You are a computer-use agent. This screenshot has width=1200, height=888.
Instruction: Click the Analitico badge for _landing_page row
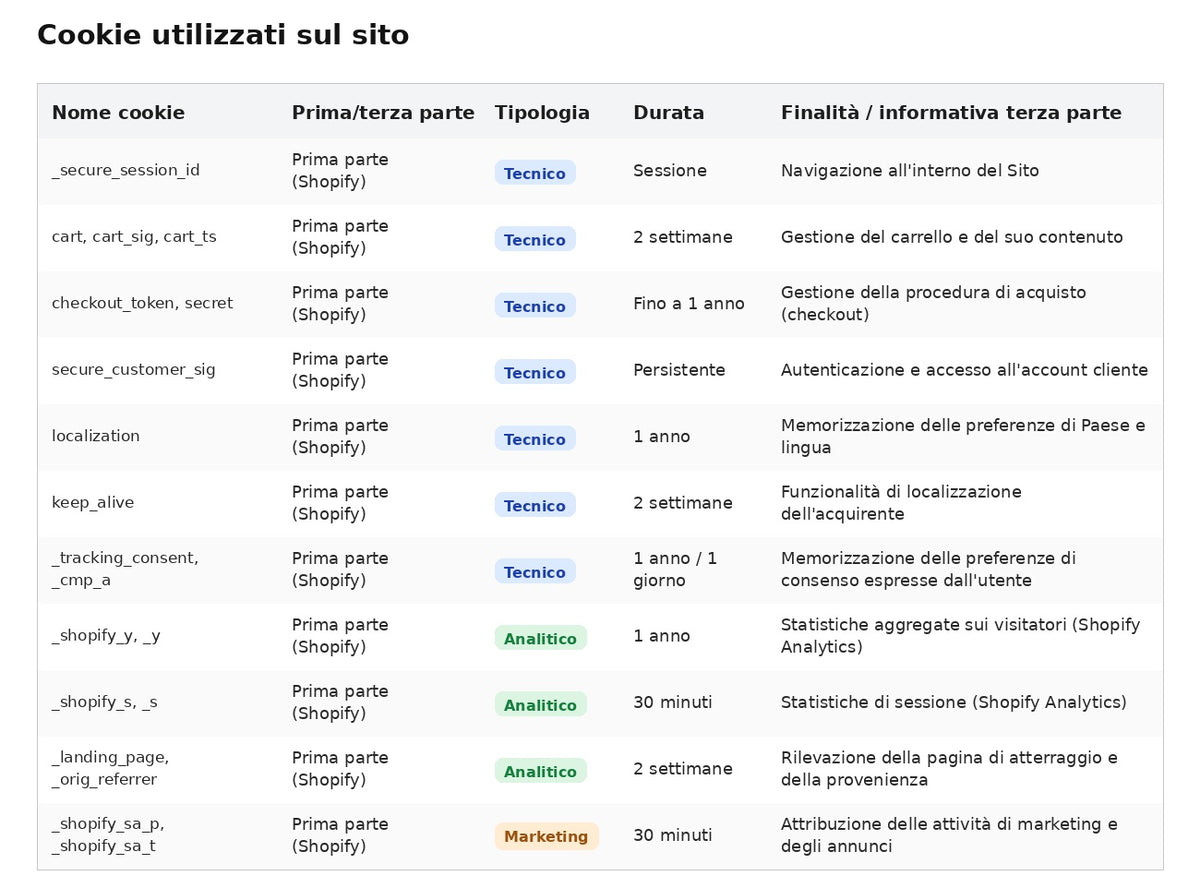(x=540, y=771)
